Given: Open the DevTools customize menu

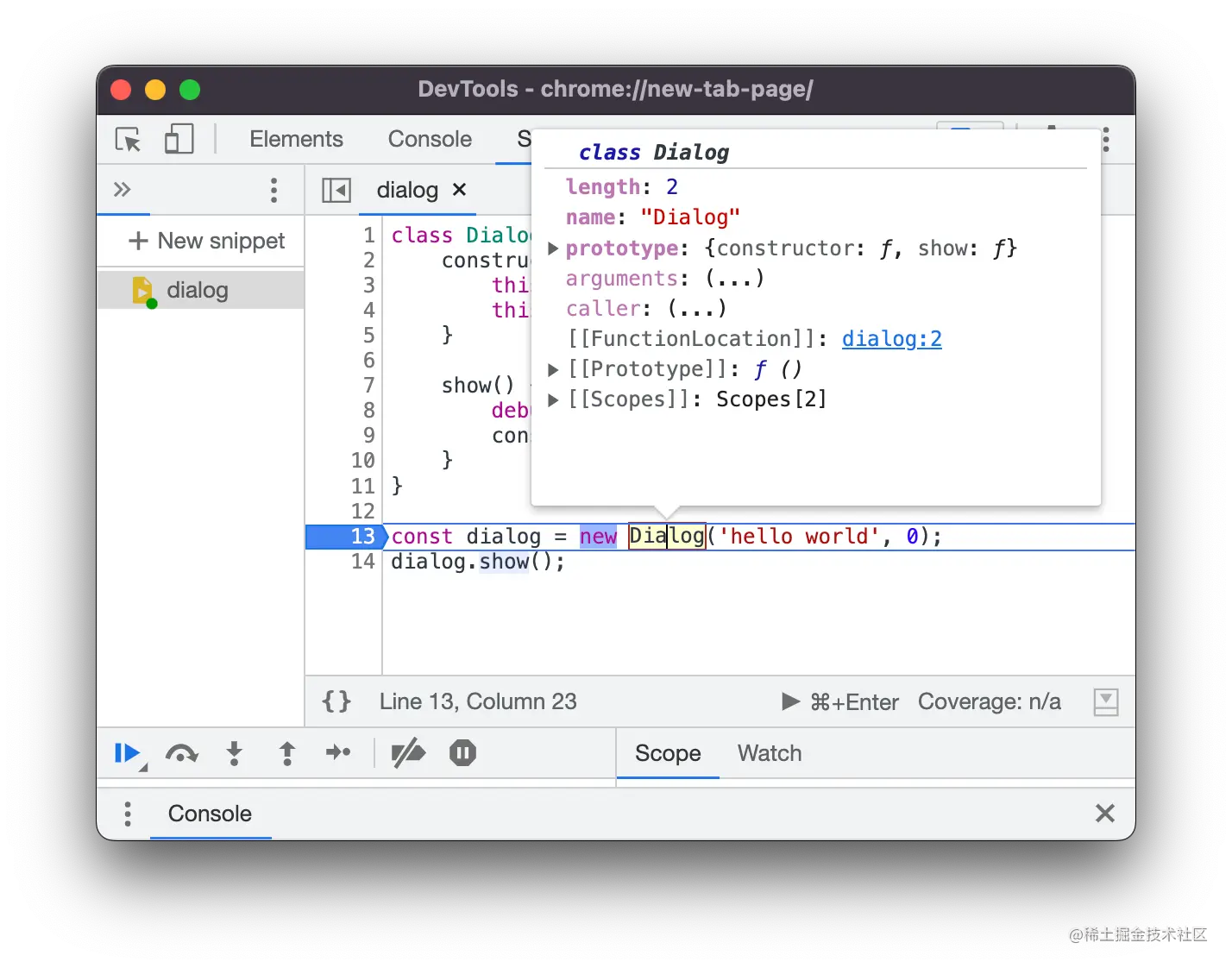Looking at the screenshot, I should pyautogui.click(x=1106, y=140).
